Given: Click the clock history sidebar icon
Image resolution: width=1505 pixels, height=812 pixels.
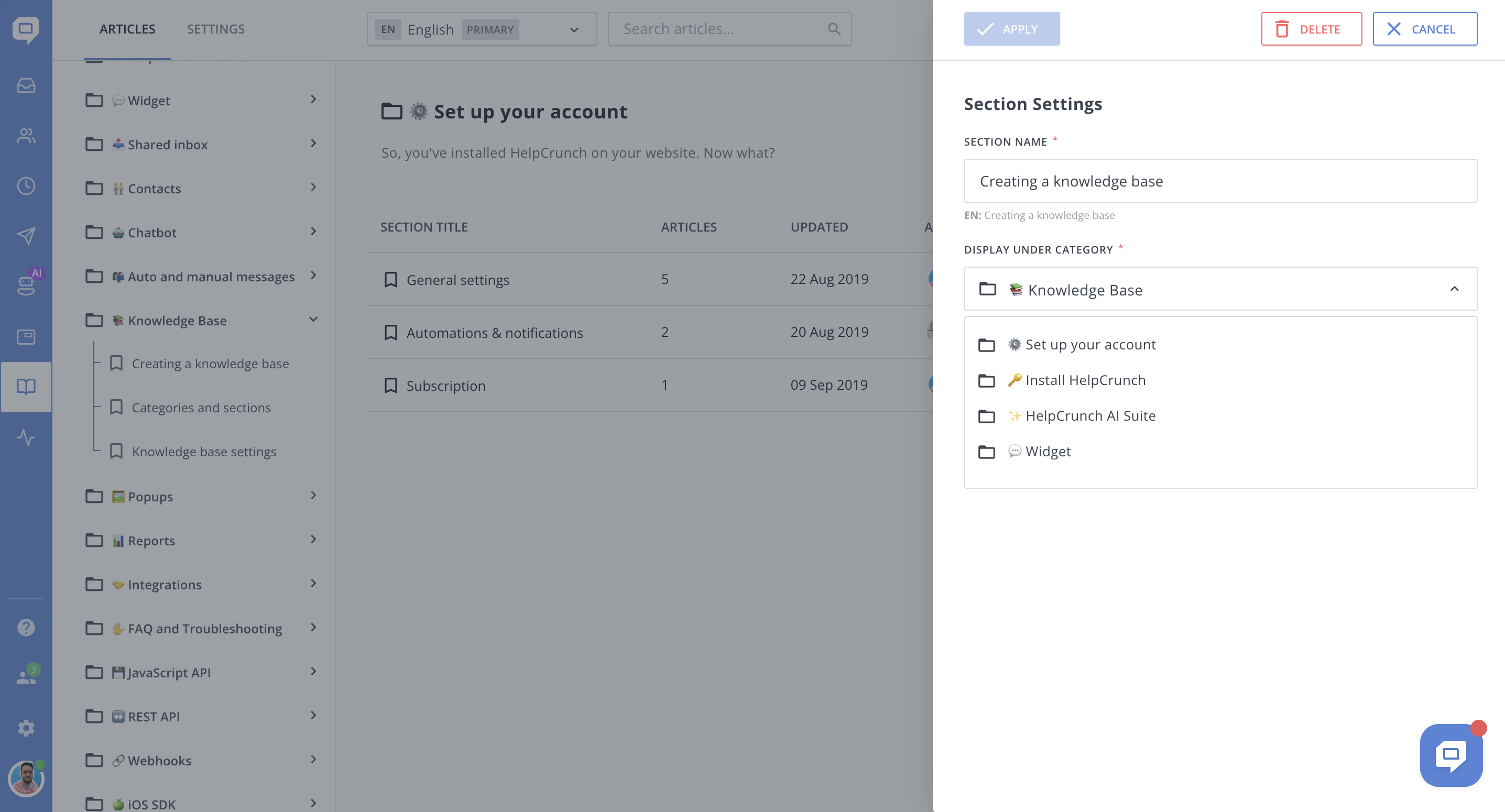Looking at the screenshot, I should pyautogui.click(x=26, y=186).
